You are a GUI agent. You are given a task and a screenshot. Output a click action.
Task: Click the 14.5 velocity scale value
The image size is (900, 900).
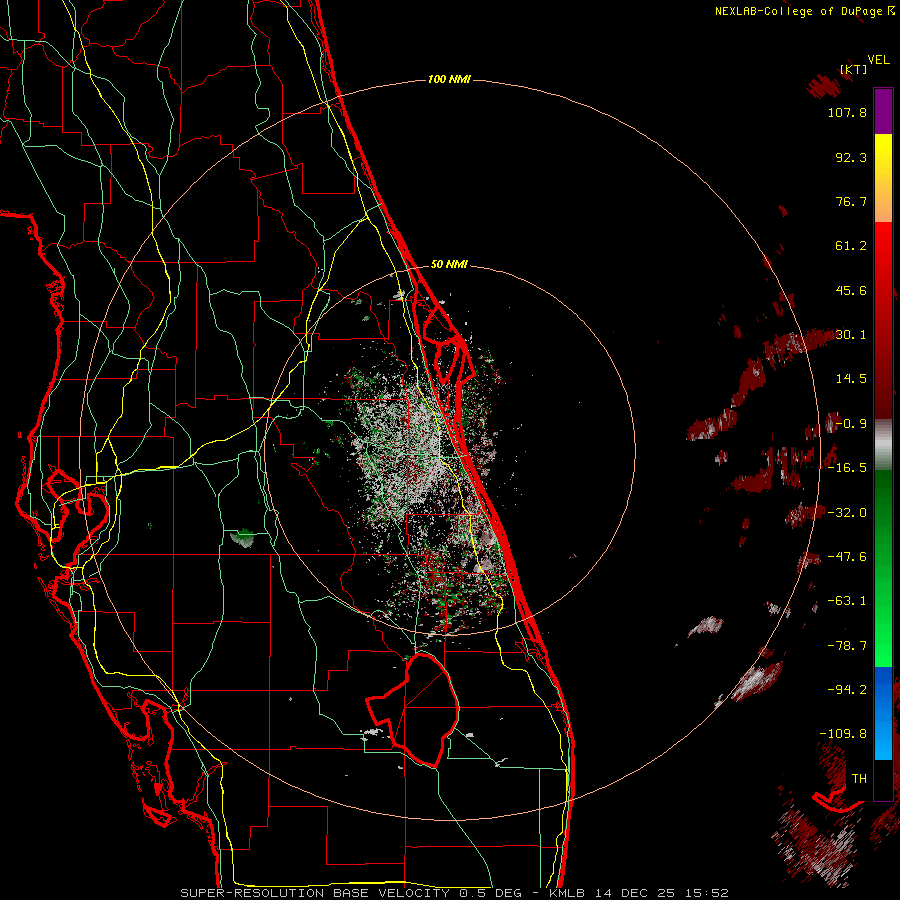(851, 378)
